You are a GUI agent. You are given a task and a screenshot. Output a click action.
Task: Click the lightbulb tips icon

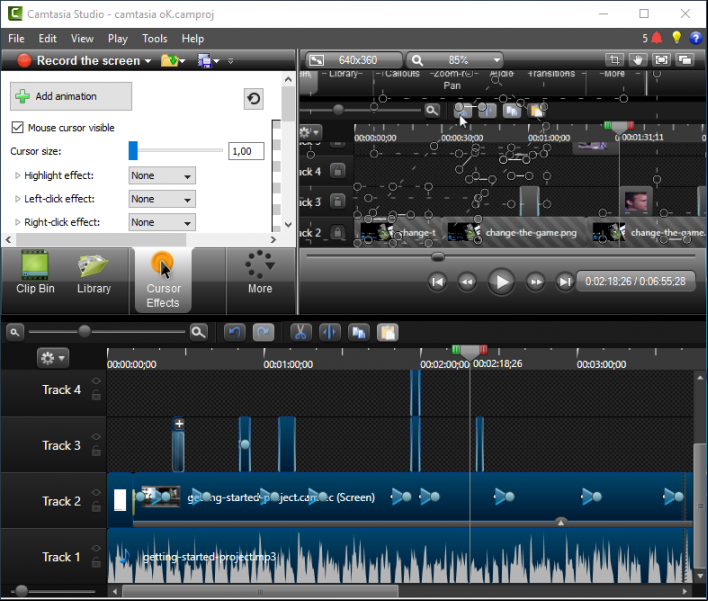click(676, 38)
